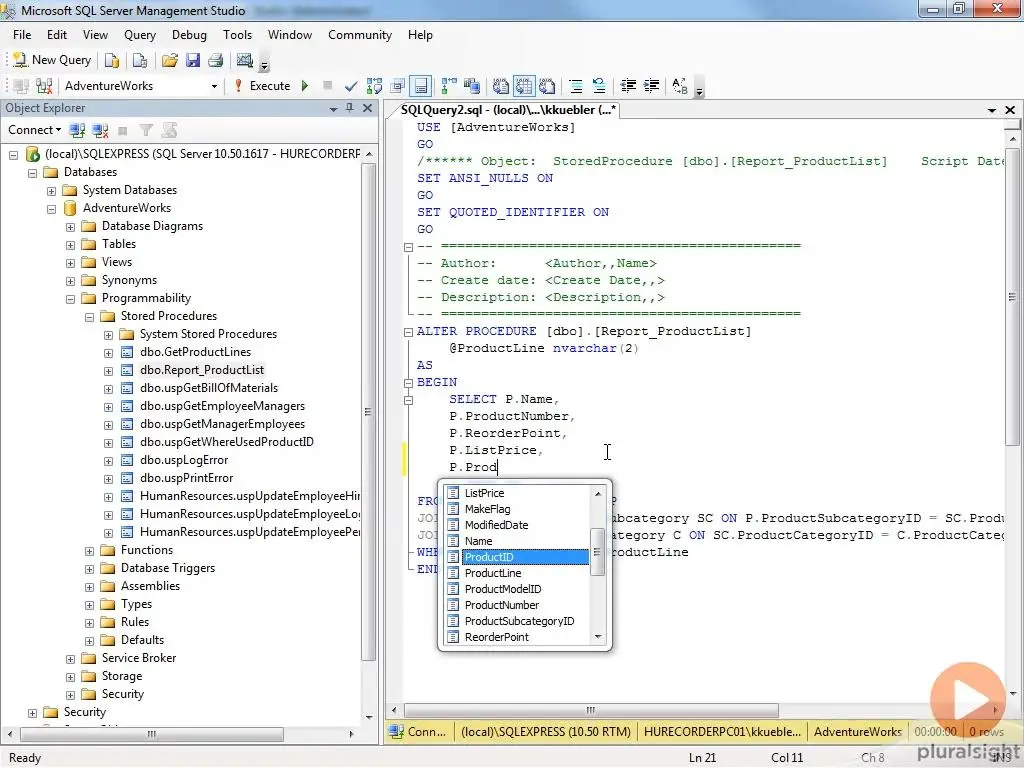Click the Object Explorer horizontal scrollbar thumb

(x=152, y=734)
